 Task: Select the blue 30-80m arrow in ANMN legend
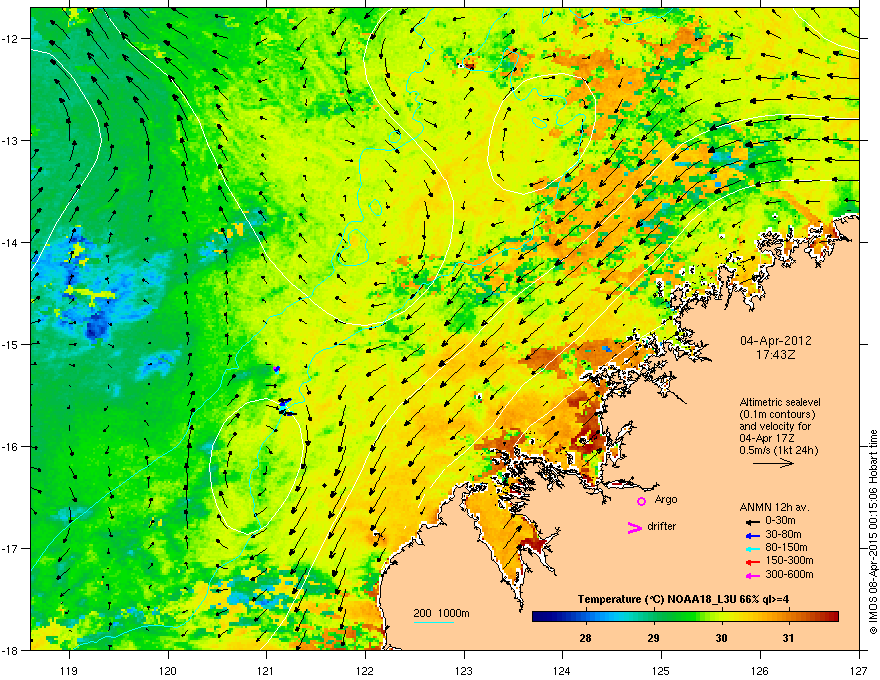point(752,535)
